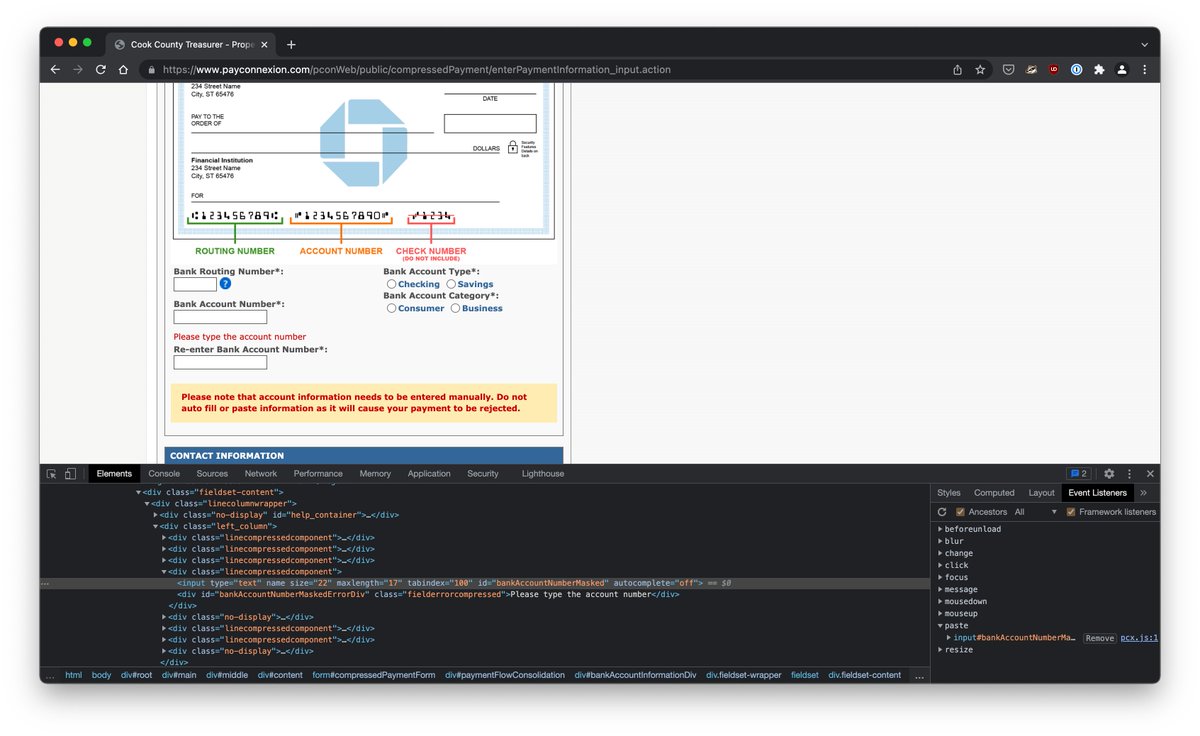Open the pcx.js:1 source link
1200x736 pixels.
pos(1138,638)
